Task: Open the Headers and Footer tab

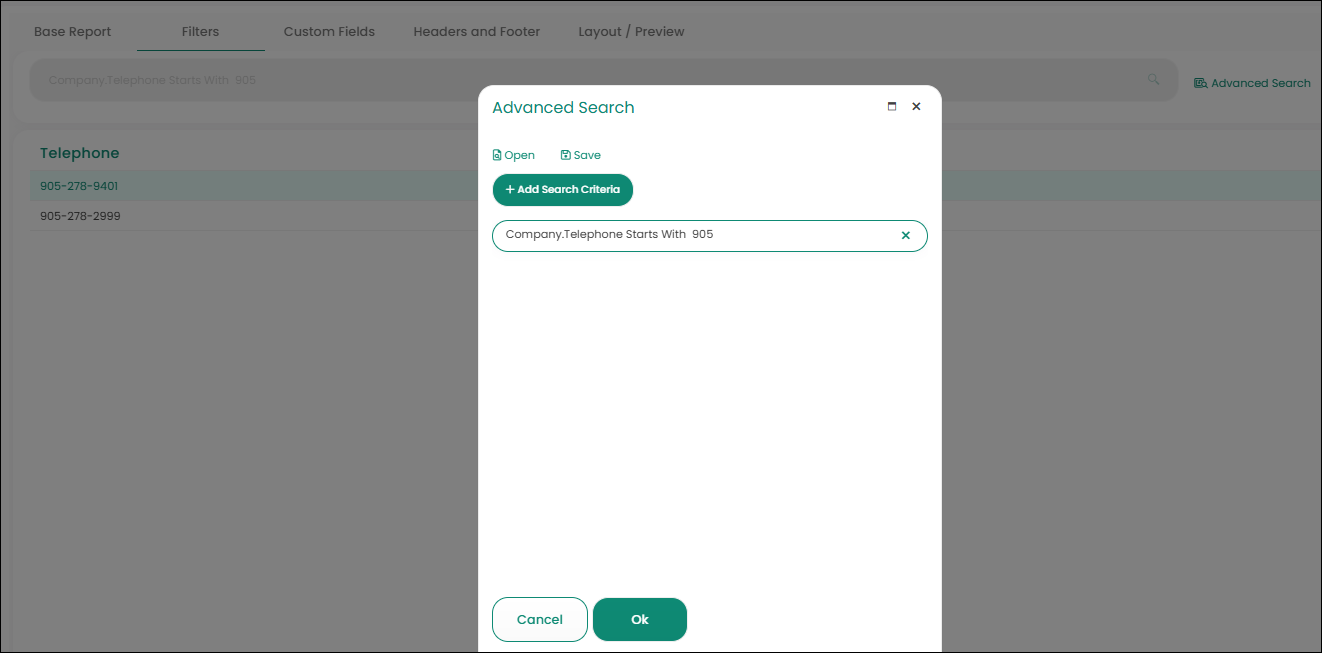Action: pyautogui.click(x=476, y=32)
